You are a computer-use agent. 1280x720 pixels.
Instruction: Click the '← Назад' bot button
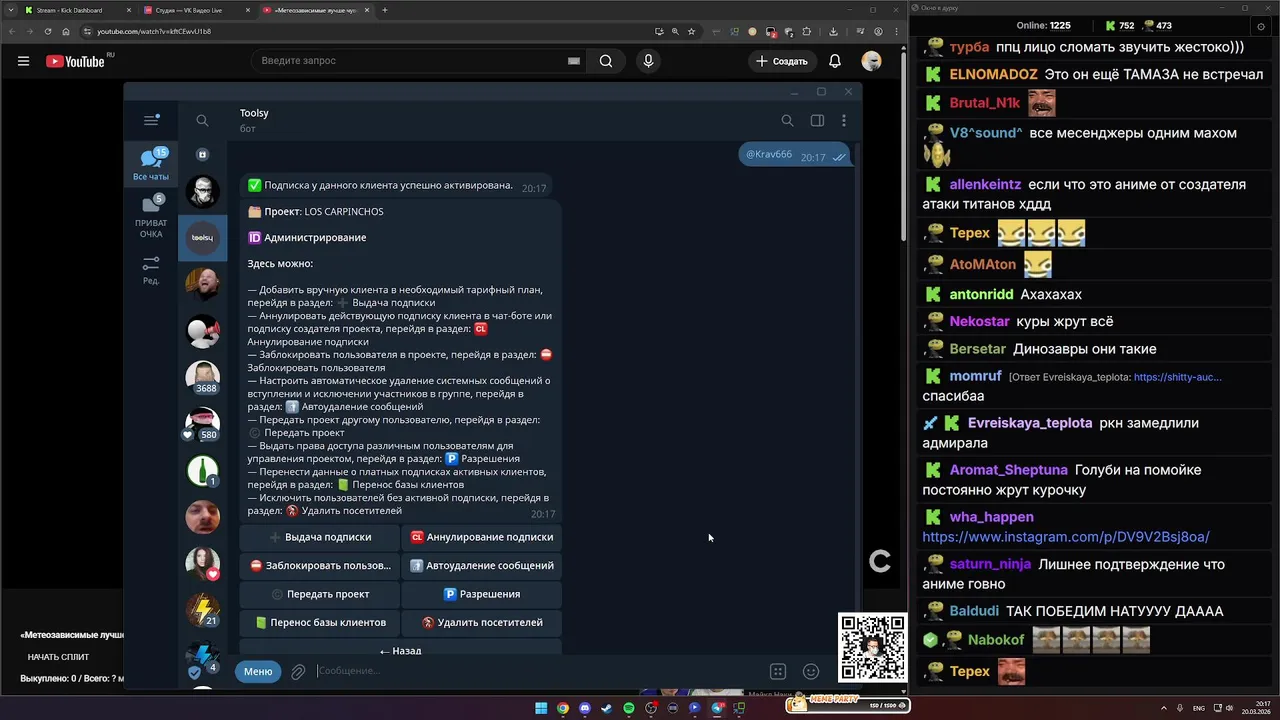pyautogui.click(x=400, y=649)
